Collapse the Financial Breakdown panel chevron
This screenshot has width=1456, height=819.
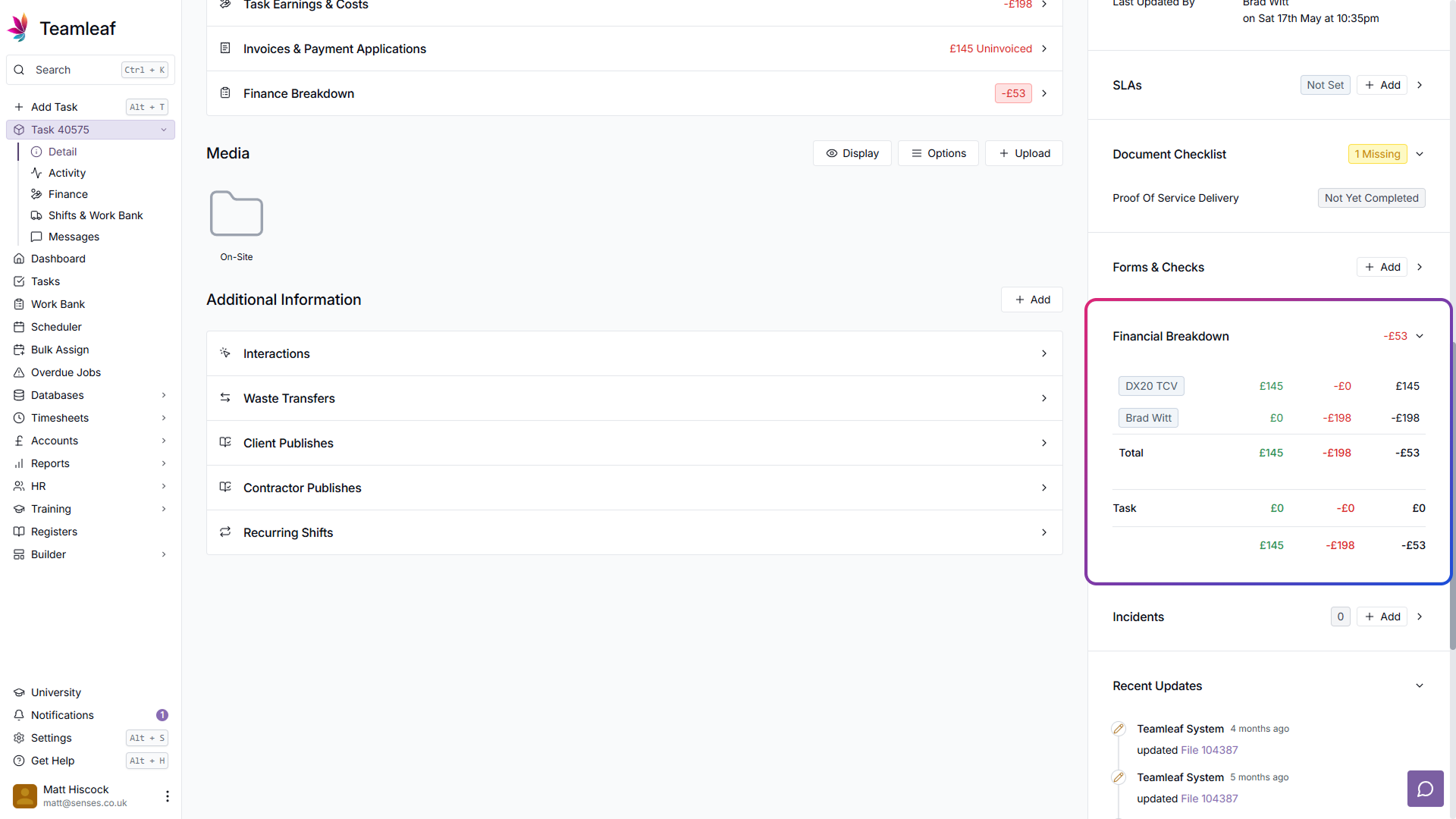coord(1420,336)
